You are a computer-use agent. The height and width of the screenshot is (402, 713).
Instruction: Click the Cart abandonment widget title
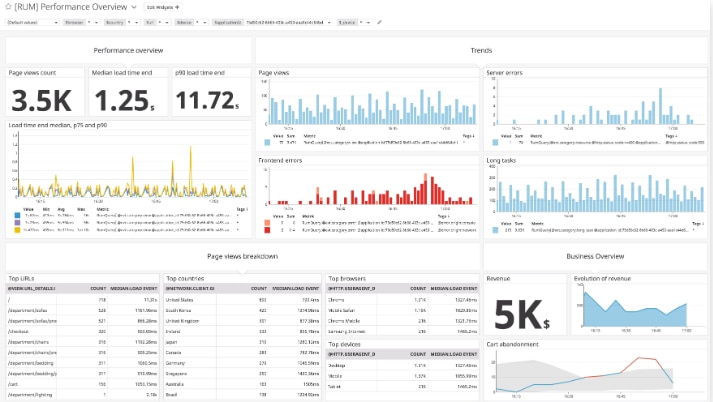[x=512, y=344]
